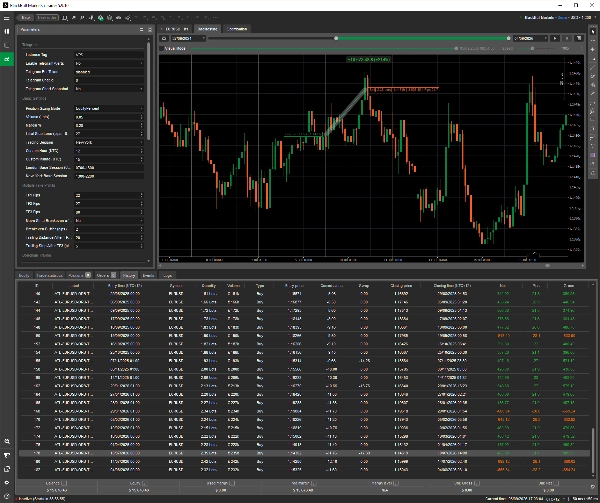Open the Trade section in left sidebar
The width and height of the screenshot is (600, 503).
coord(7,31)
